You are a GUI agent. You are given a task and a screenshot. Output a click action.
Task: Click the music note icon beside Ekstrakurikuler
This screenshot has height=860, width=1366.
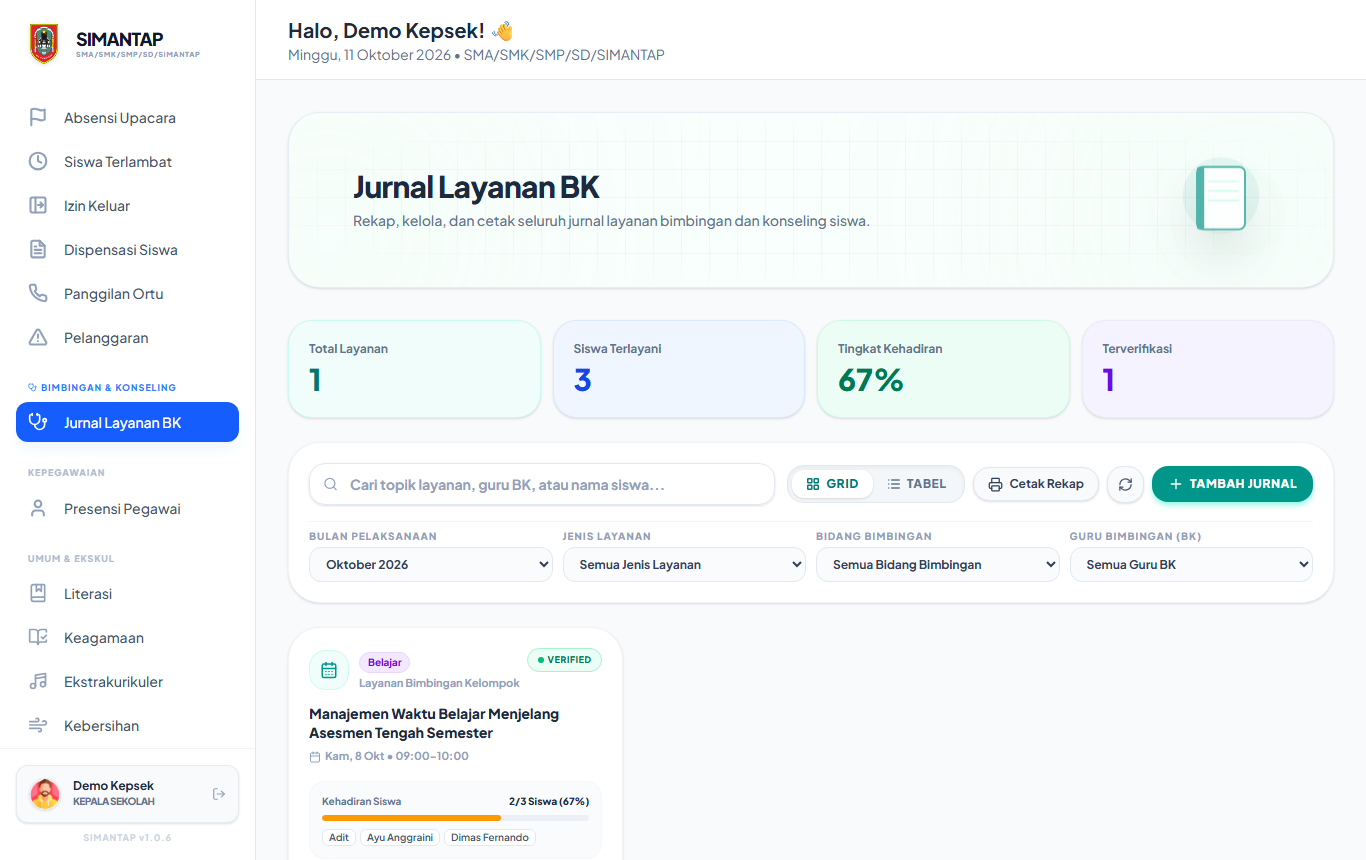click(38, 682)
